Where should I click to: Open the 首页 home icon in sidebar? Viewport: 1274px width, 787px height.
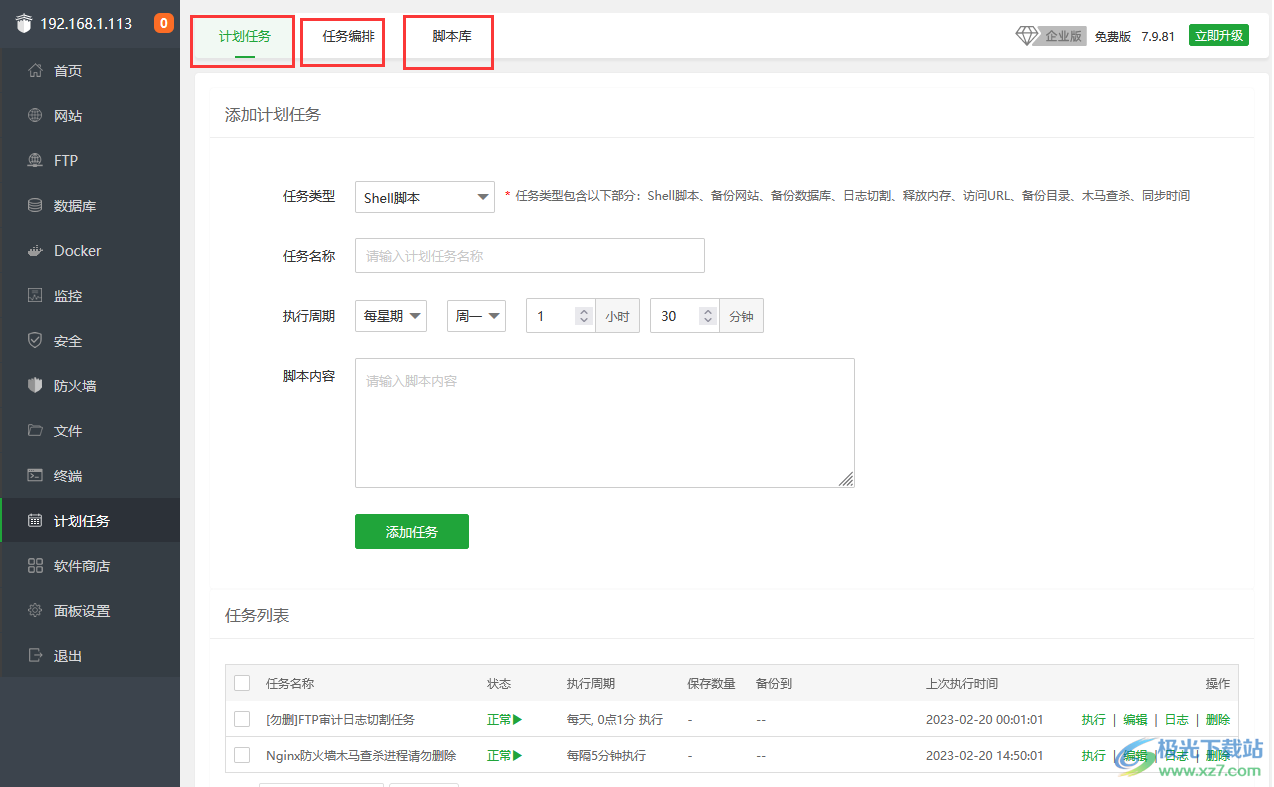click(35, 71)
